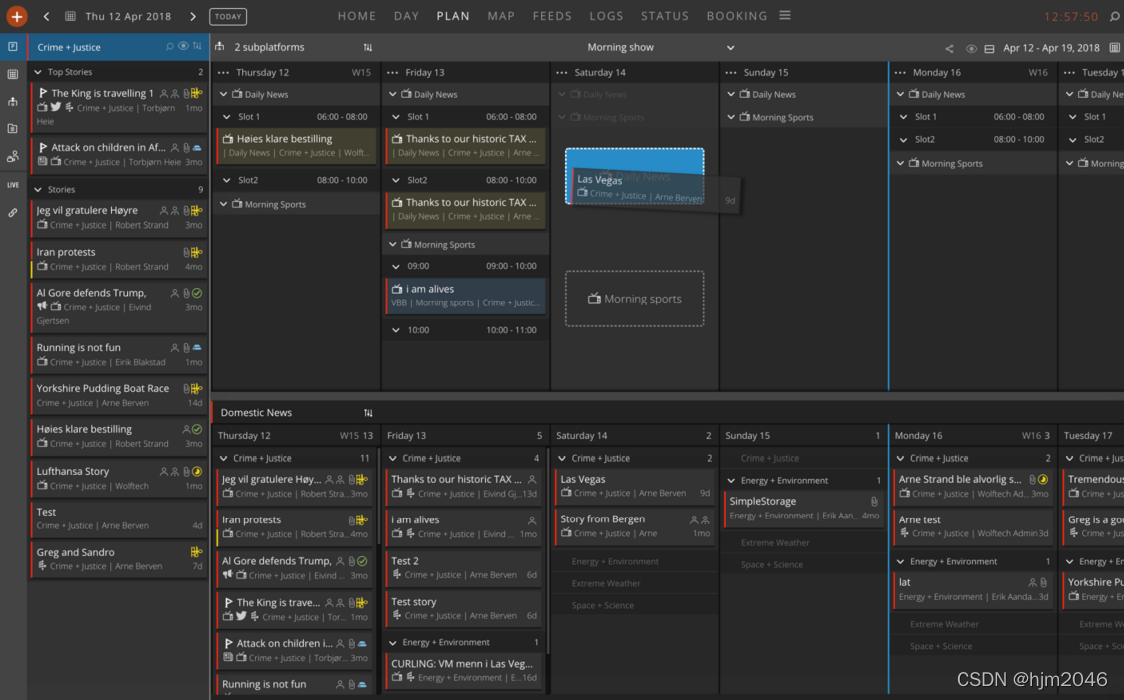This screenshot has height=700, width=1124.
Task: Open 'Greg and Sandro' sidebar story
Action: click(x=119, y=559)
